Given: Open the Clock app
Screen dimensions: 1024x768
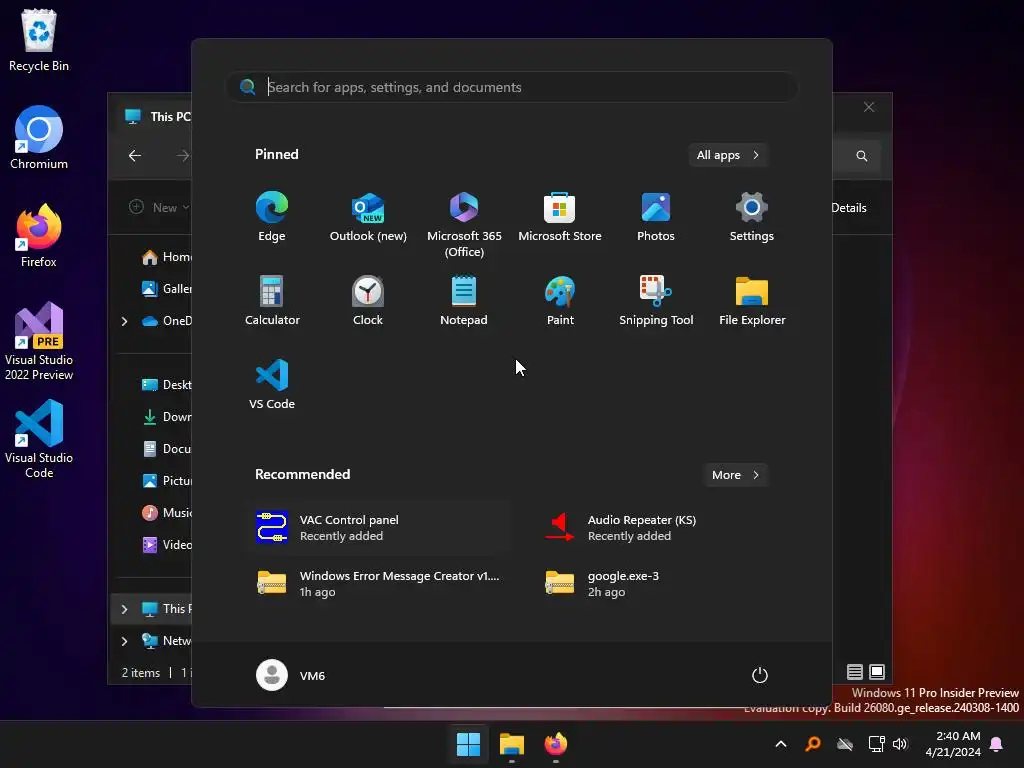Looking at the screenshot, I should click(x=368, y=301).
